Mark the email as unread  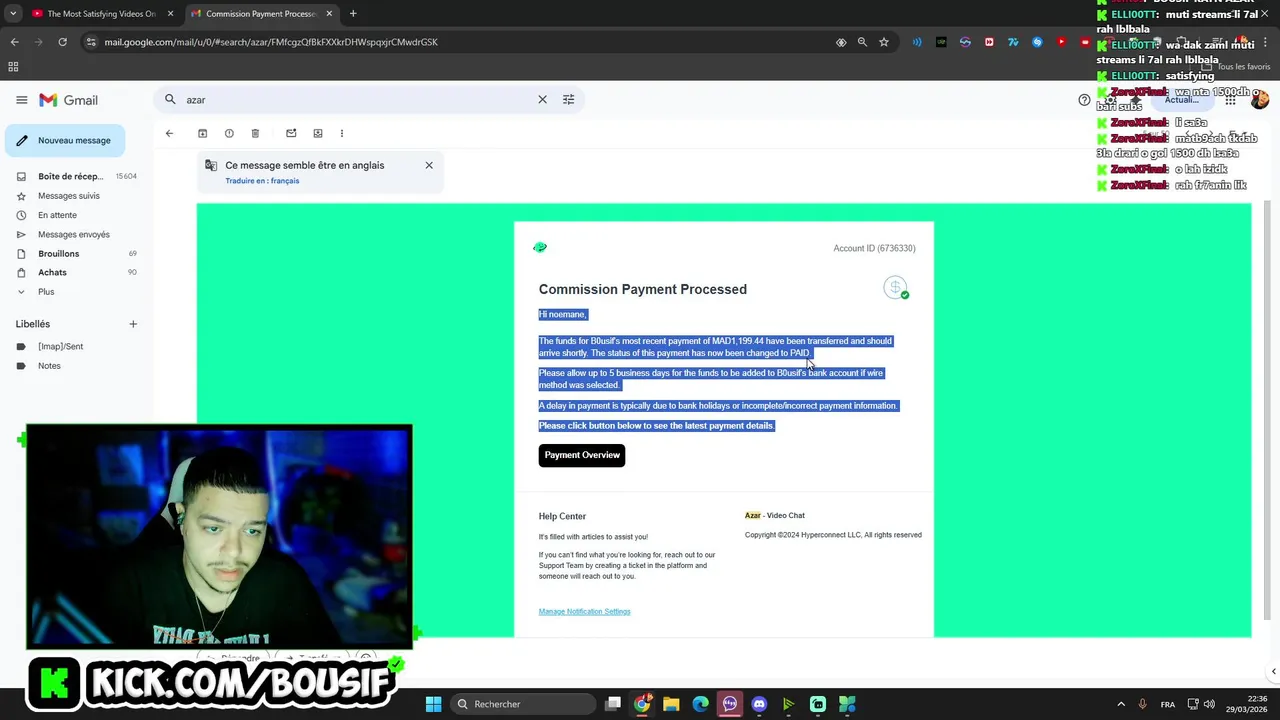[x=291, y=133]
